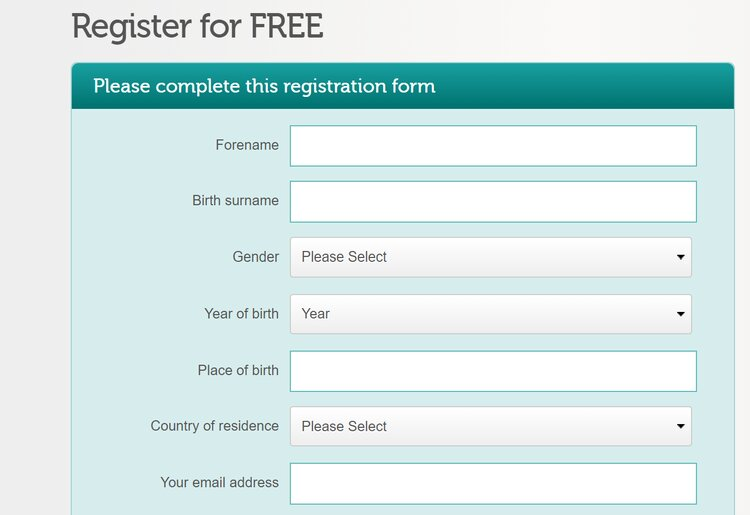Click the 'Place of birth' label
Image resolution: width=750 pixels, height=515 pixels.
(x=238, y=370)
